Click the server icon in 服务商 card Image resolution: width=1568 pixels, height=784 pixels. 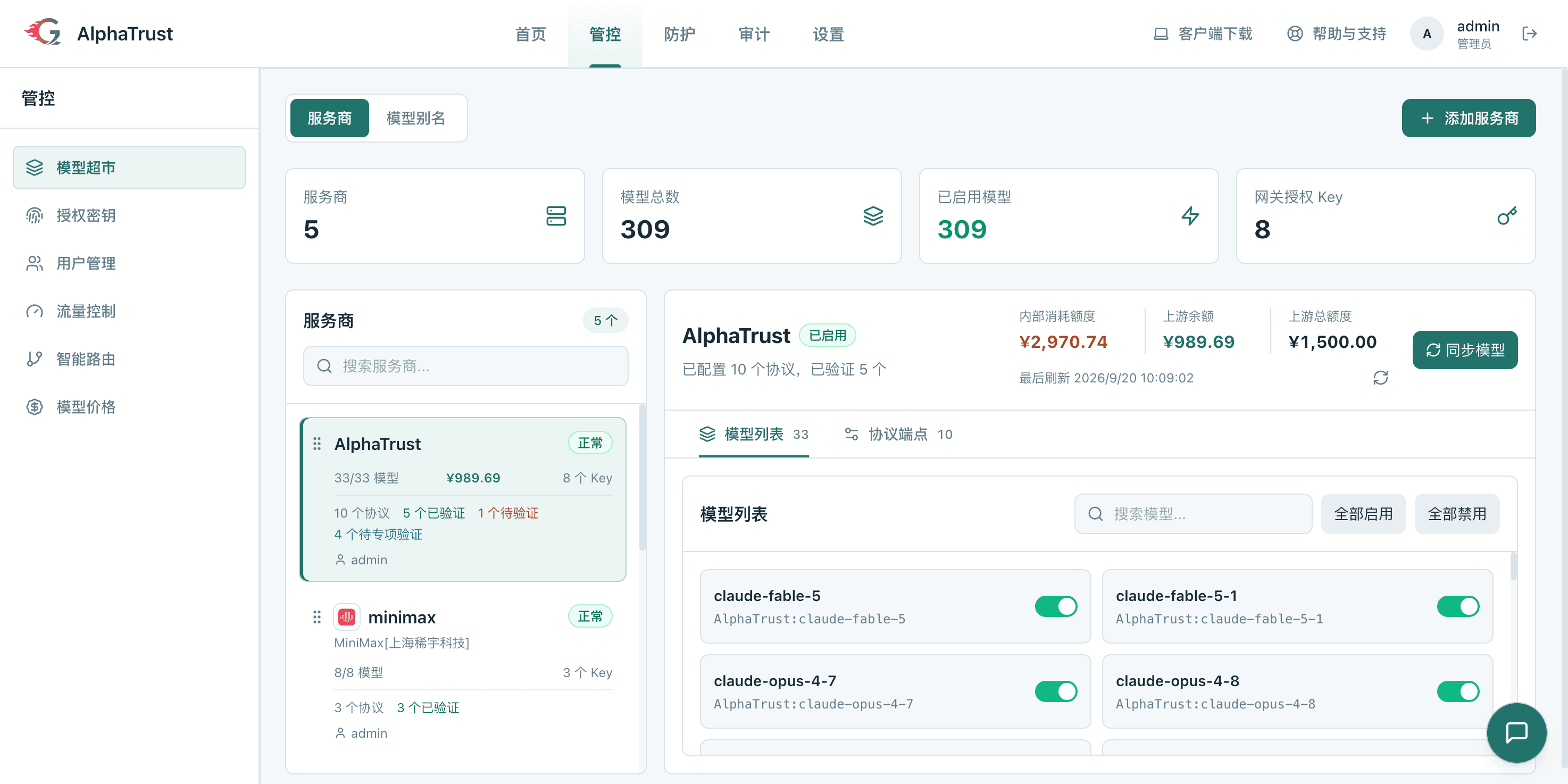(556, 216)
